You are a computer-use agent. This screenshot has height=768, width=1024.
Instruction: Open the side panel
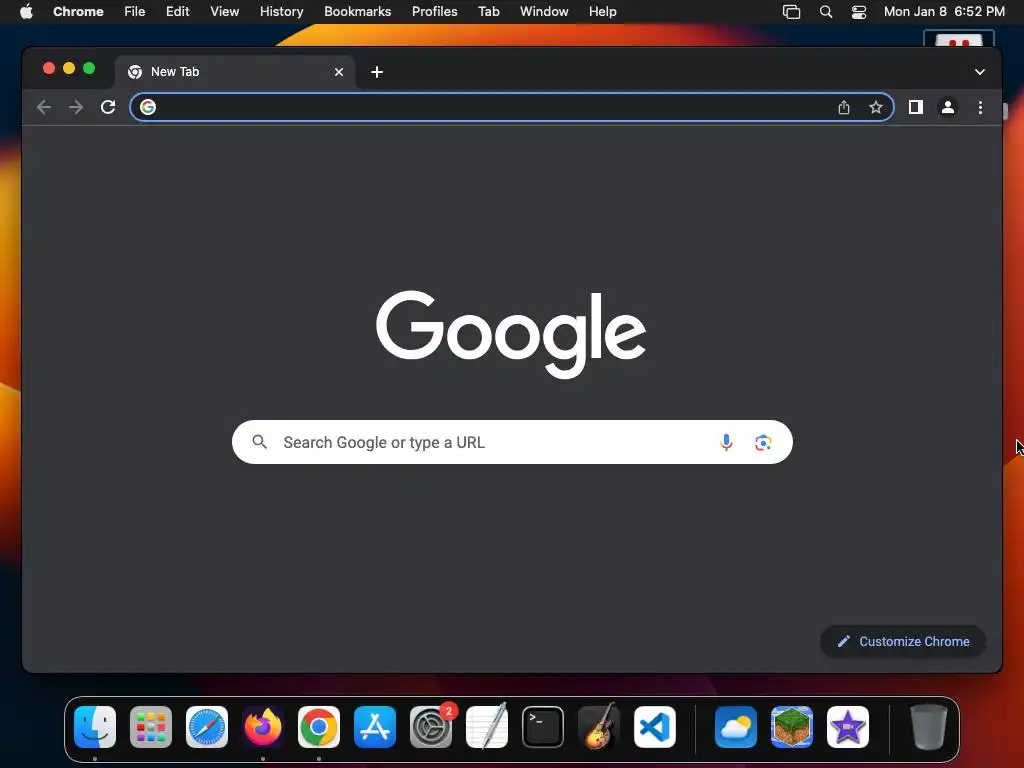tap(916, 107)
